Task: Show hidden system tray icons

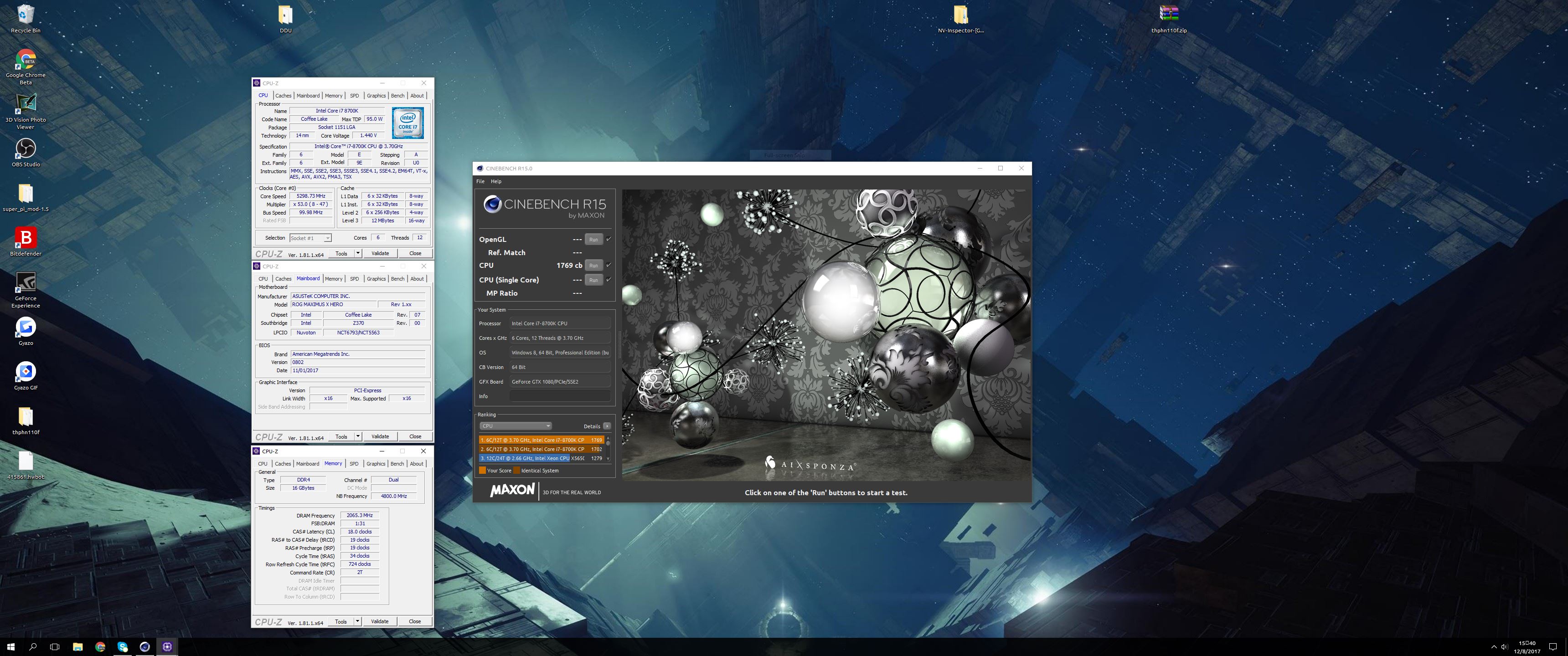Action: point(1494,647)
